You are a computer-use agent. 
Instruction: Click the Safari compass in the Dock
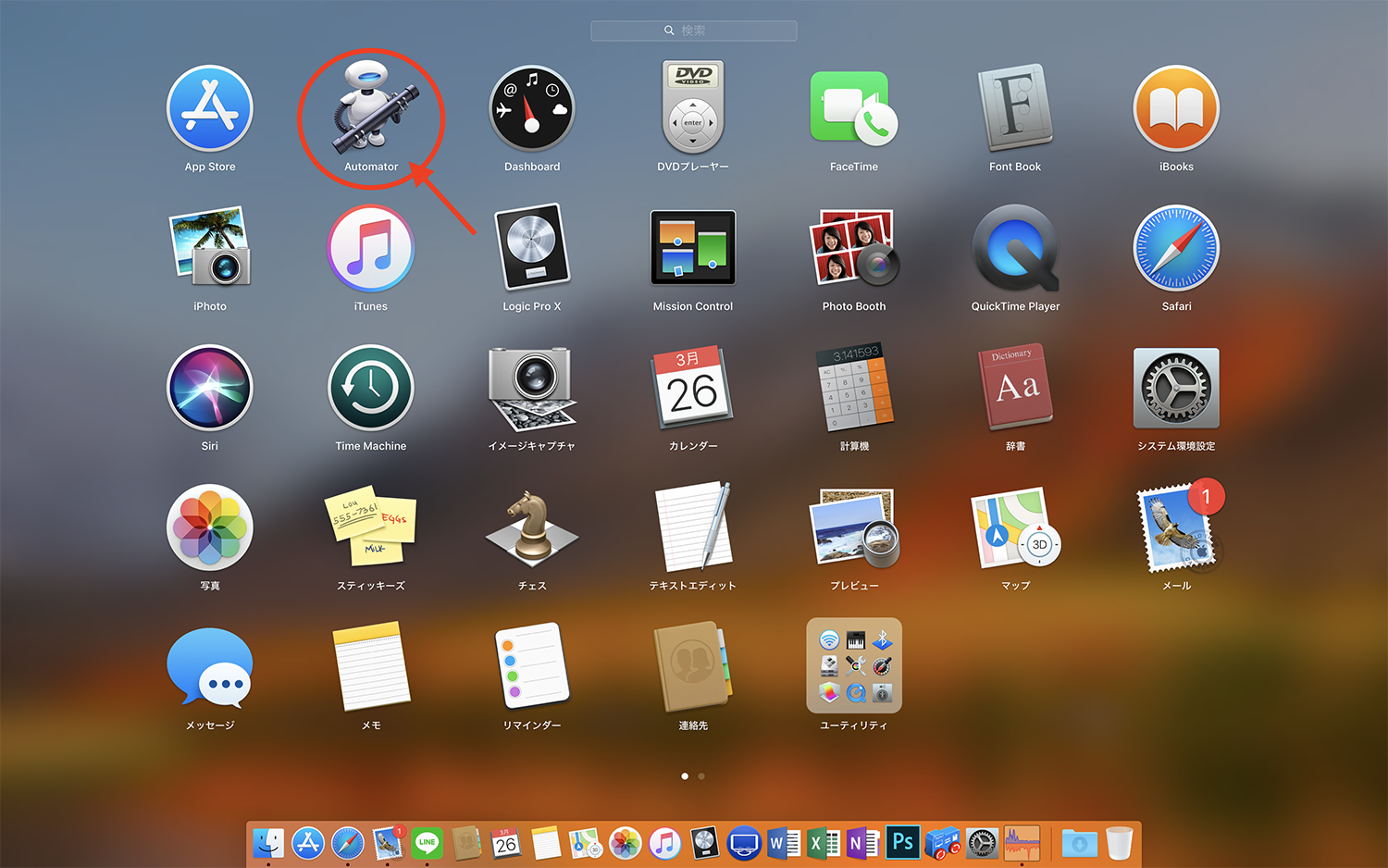pos(348,843)
